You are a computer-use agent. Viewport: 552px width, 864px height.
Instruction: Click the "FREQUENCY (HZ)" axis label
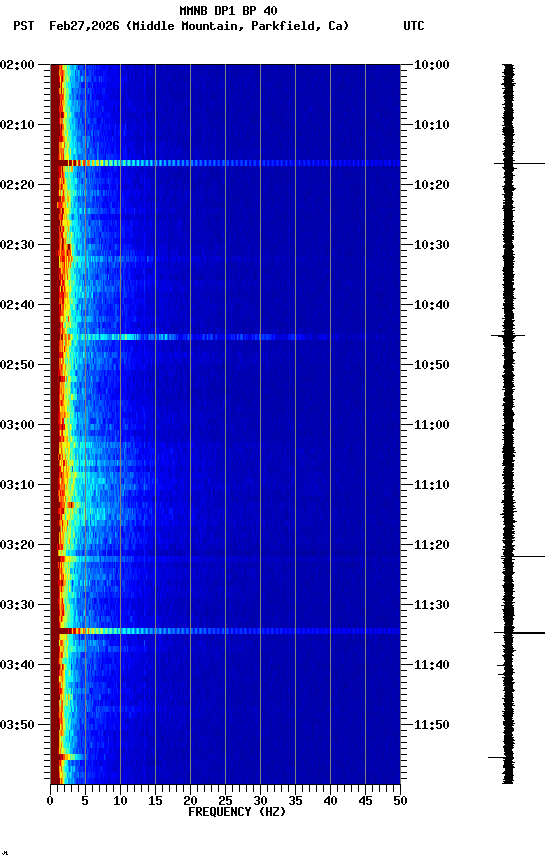pos(237,812)
